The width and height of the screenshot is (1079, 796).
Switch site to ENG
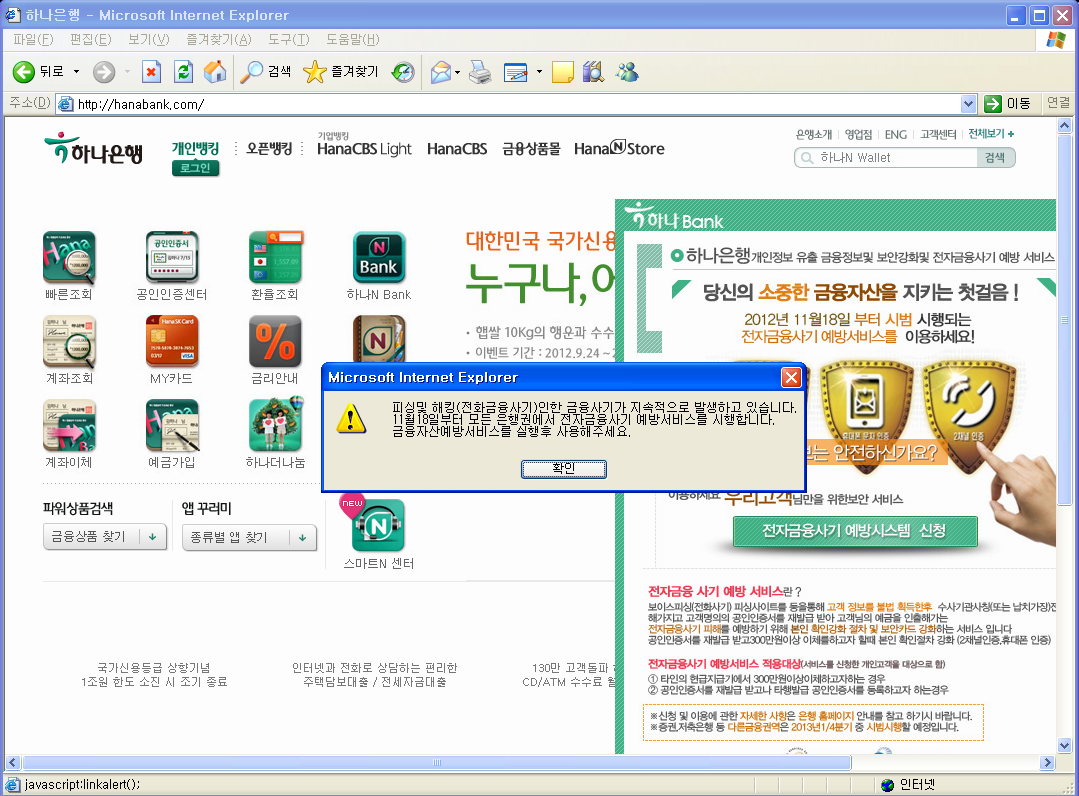click(x=895, y=134)
